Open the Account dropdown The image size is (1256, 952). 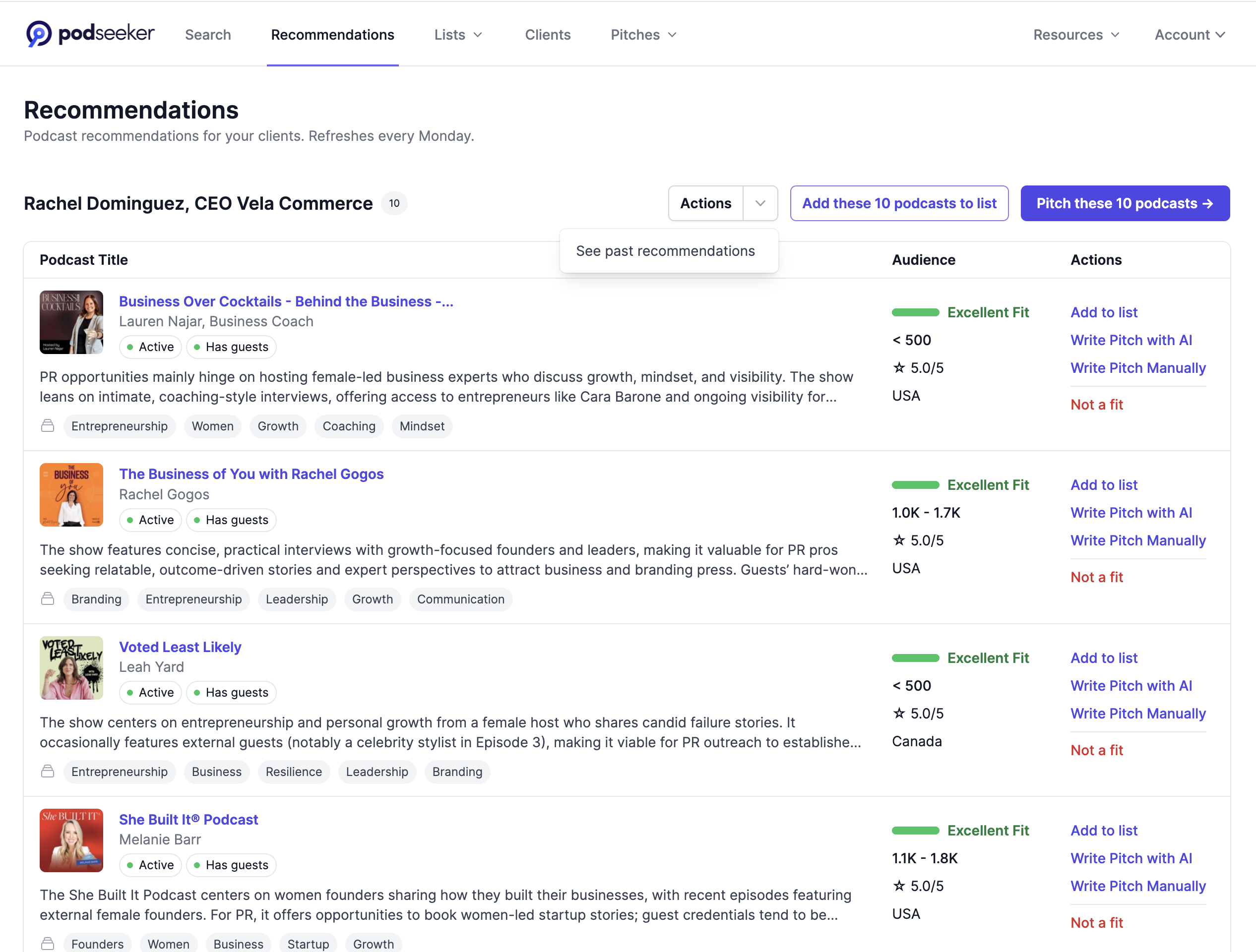coord(1189,35)
